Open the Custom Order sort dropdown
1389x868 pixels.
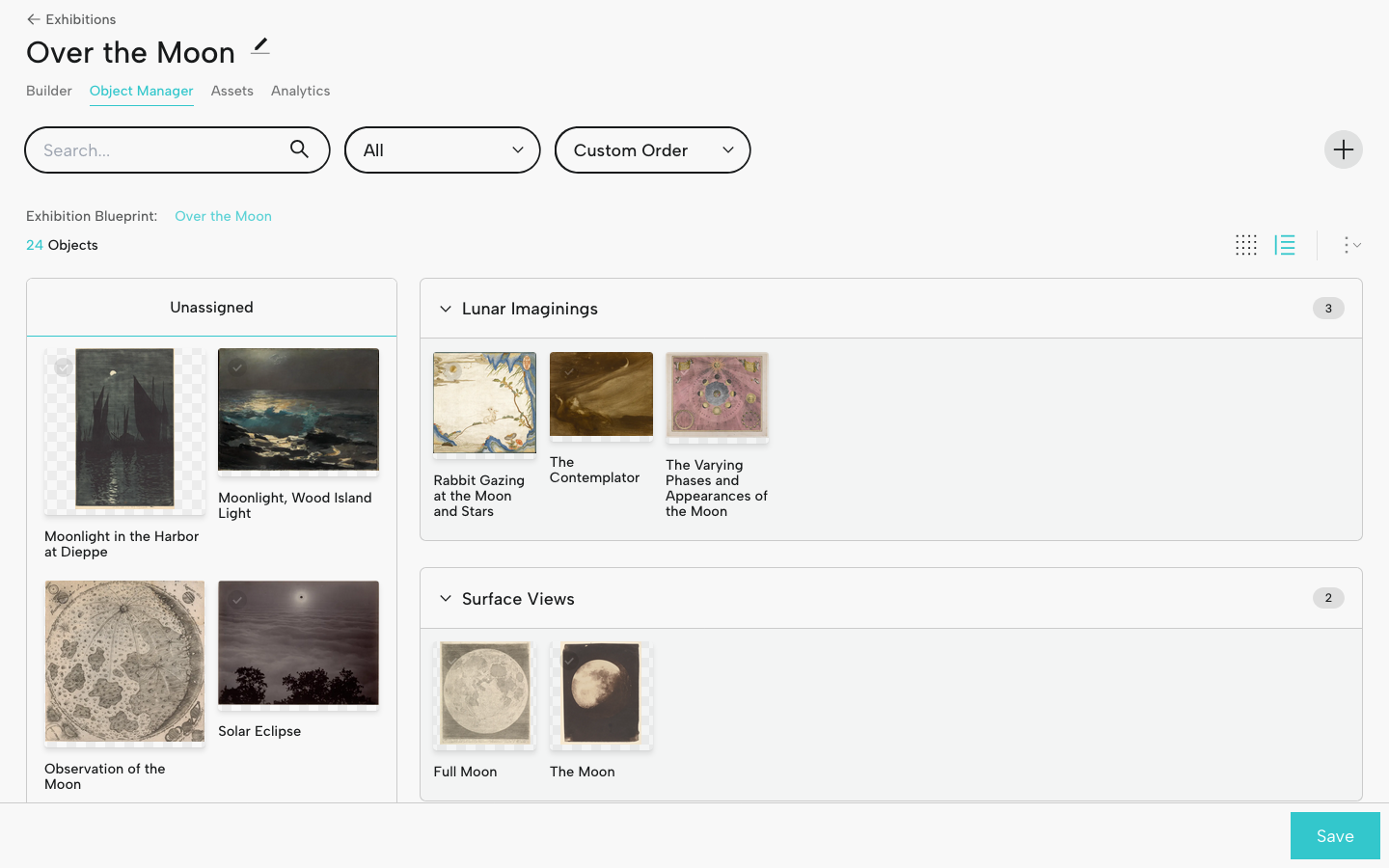(652, 150)
